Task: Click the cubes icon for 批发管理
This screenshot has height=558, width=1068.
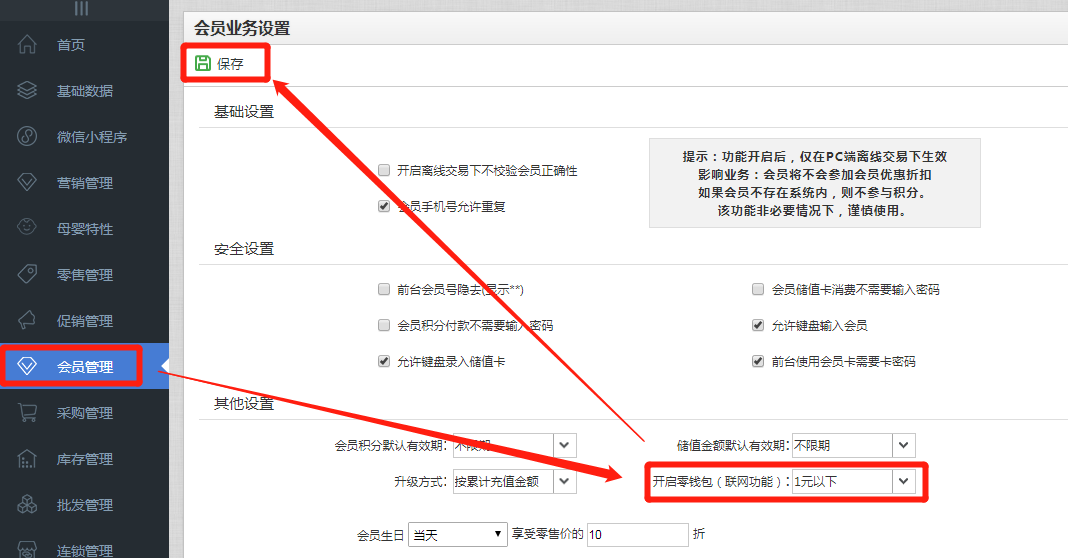Action: pos(27,504)
